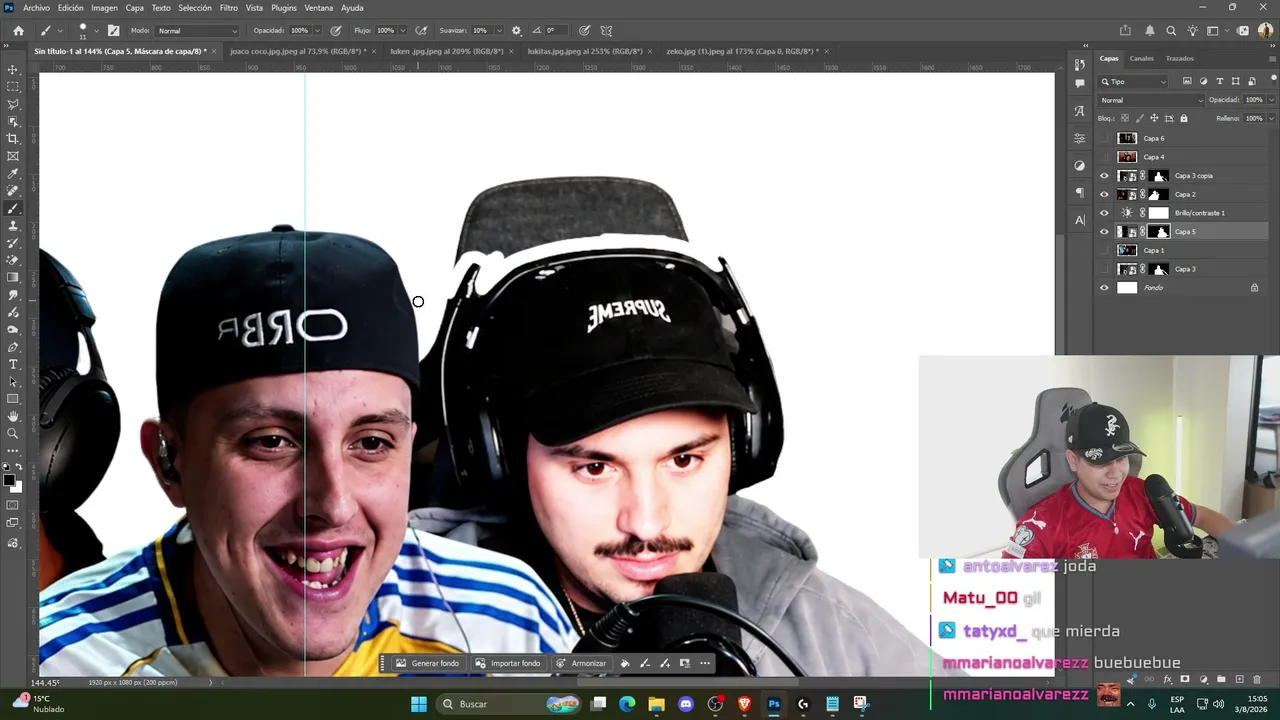Select the Horizontal Type tool
1280x720 pixels.
(13, 364)
